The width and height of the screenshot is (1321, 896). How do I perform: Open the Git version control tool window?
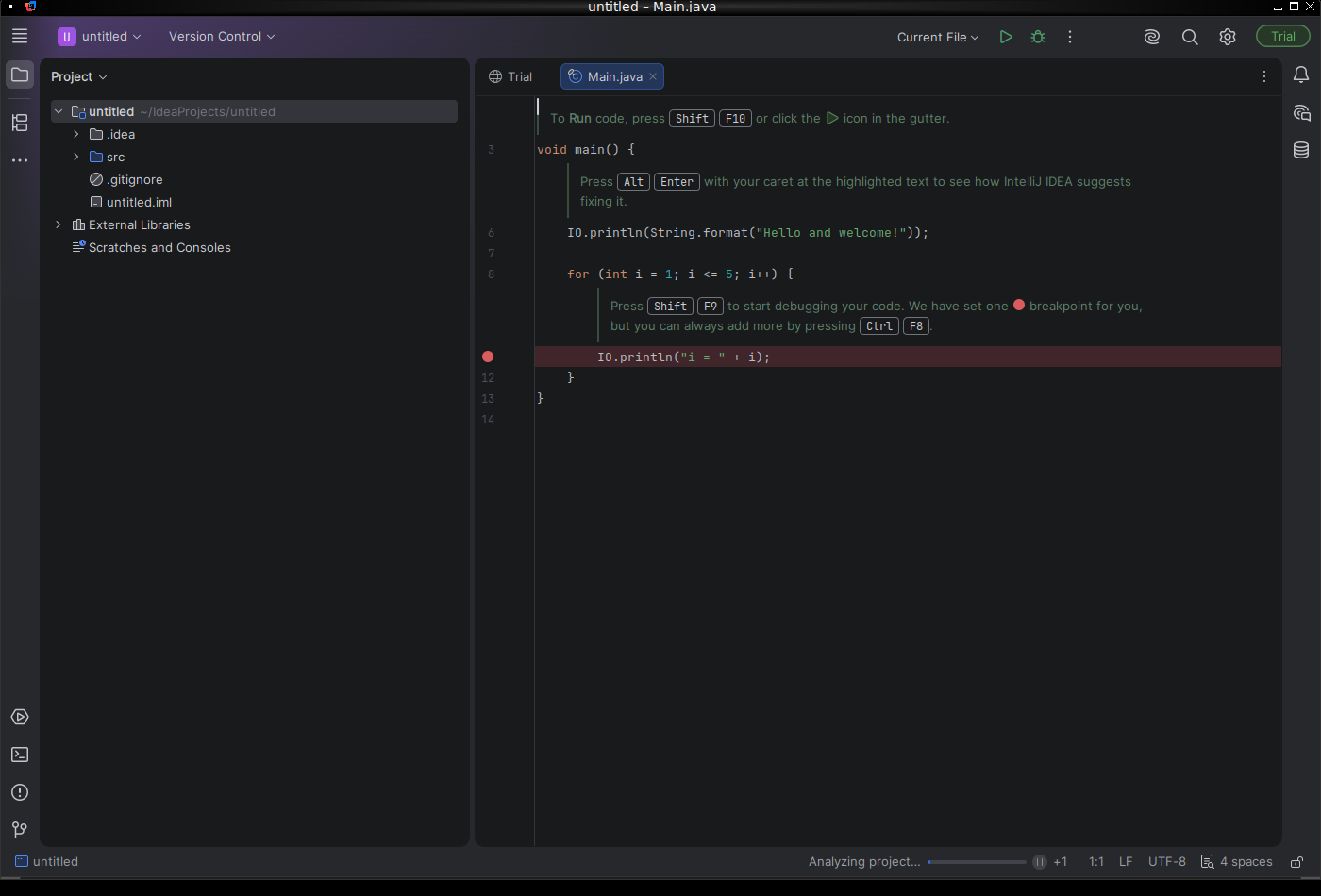[20, 830]
